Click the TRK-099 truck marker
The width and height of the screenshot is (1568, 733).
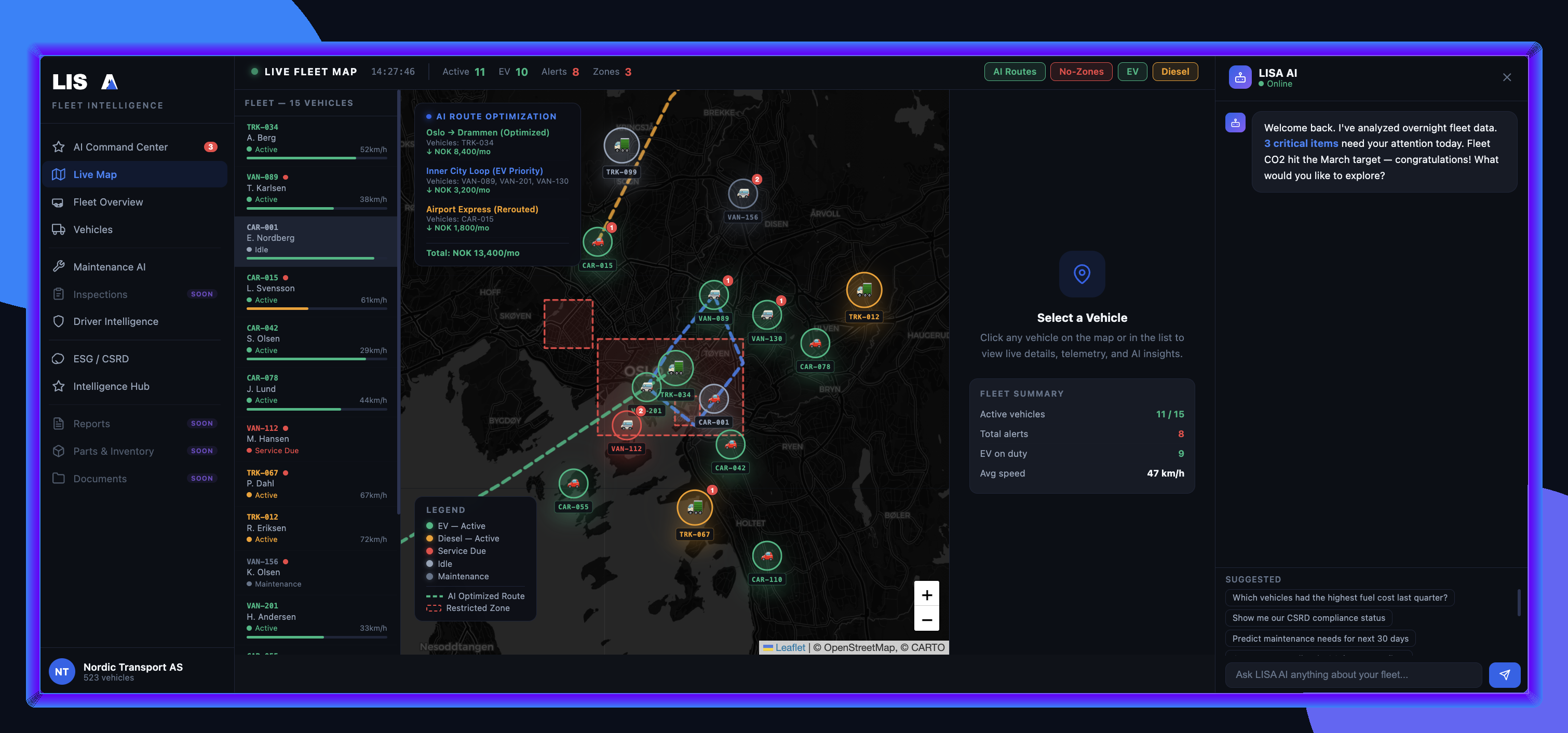(621, 146)
